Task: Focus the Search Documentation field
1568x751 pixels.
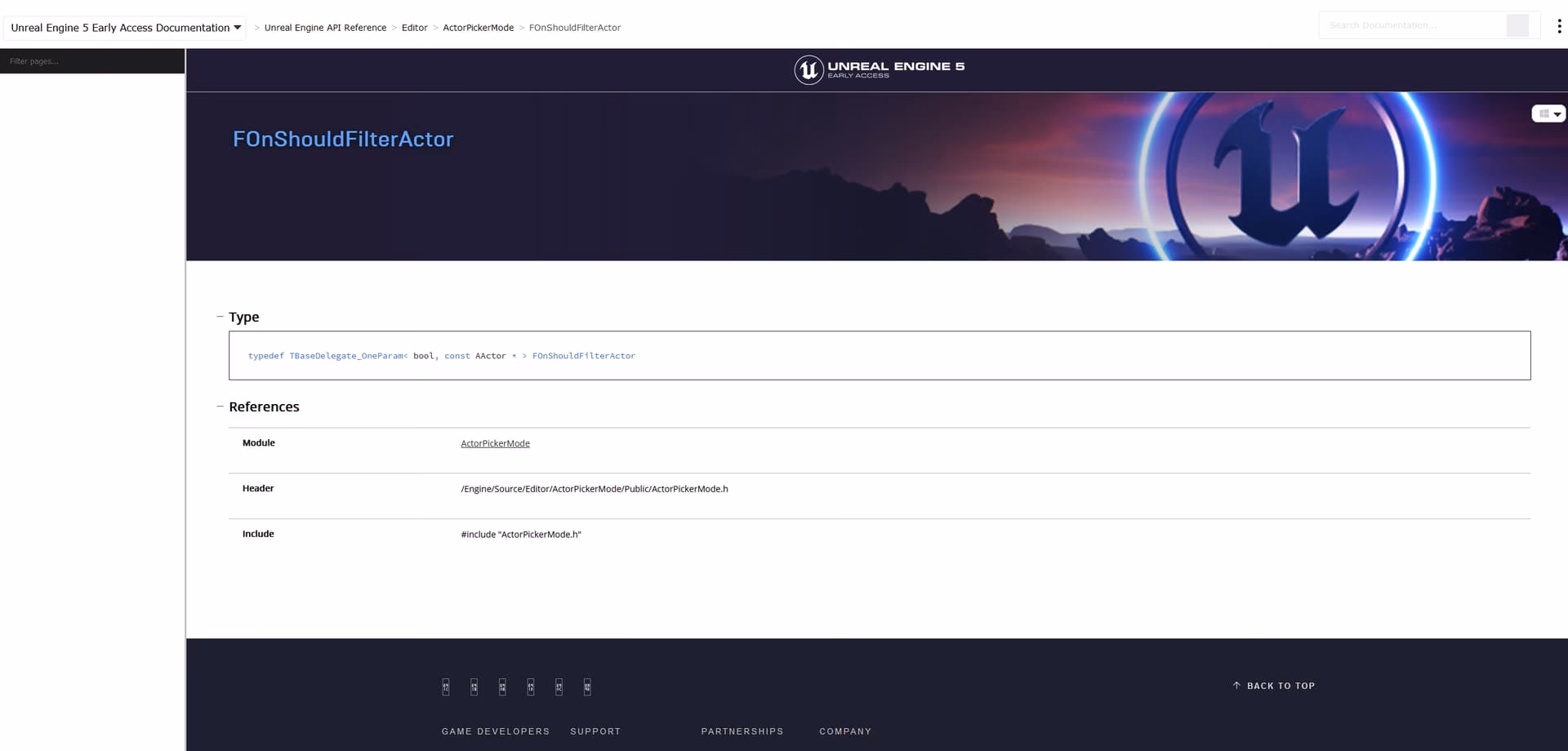Action: [1413, 25]
